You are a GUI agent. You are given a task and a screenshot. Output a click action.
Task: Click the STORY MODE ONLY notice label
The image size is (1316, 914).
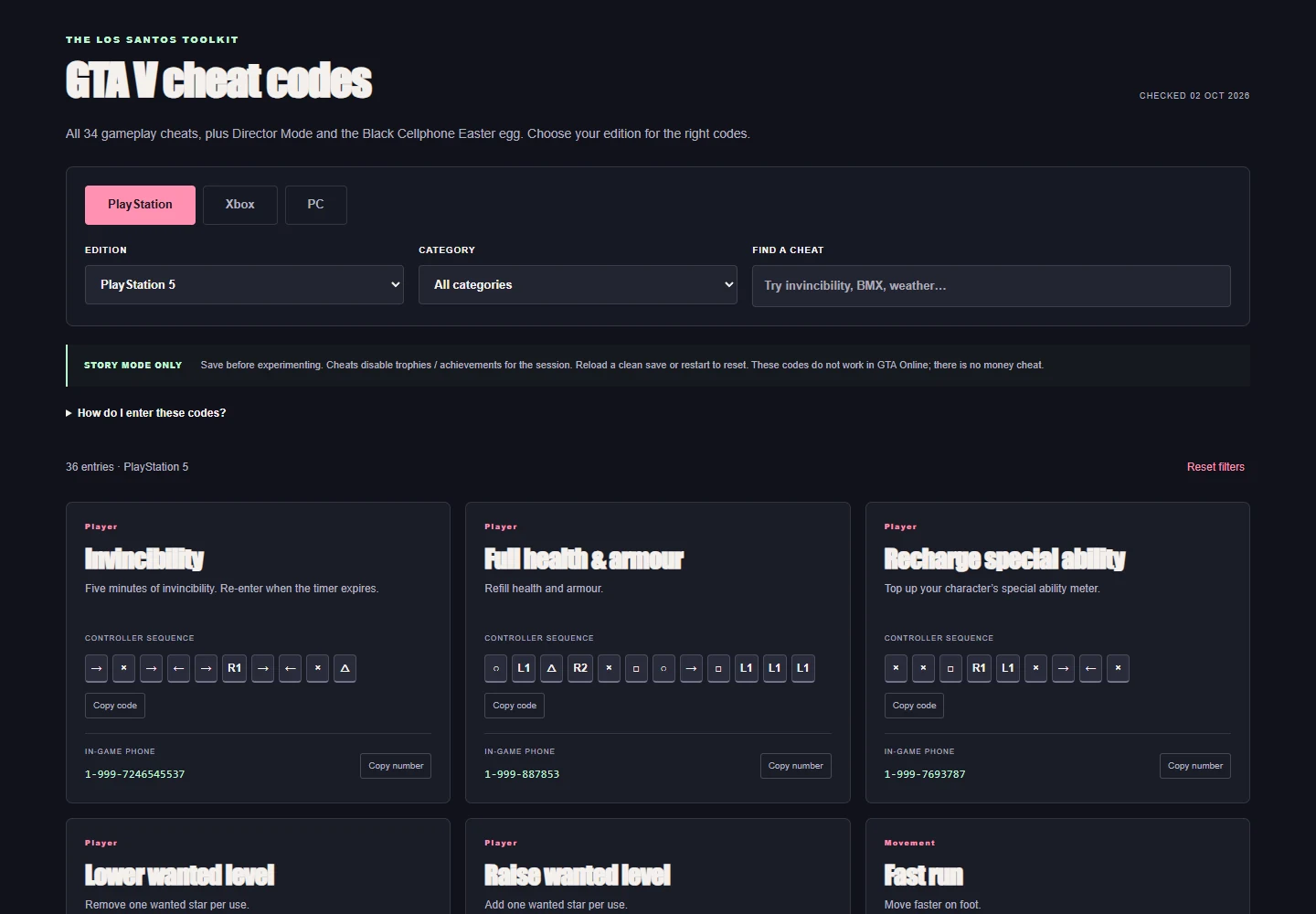(x=133, y=366)
